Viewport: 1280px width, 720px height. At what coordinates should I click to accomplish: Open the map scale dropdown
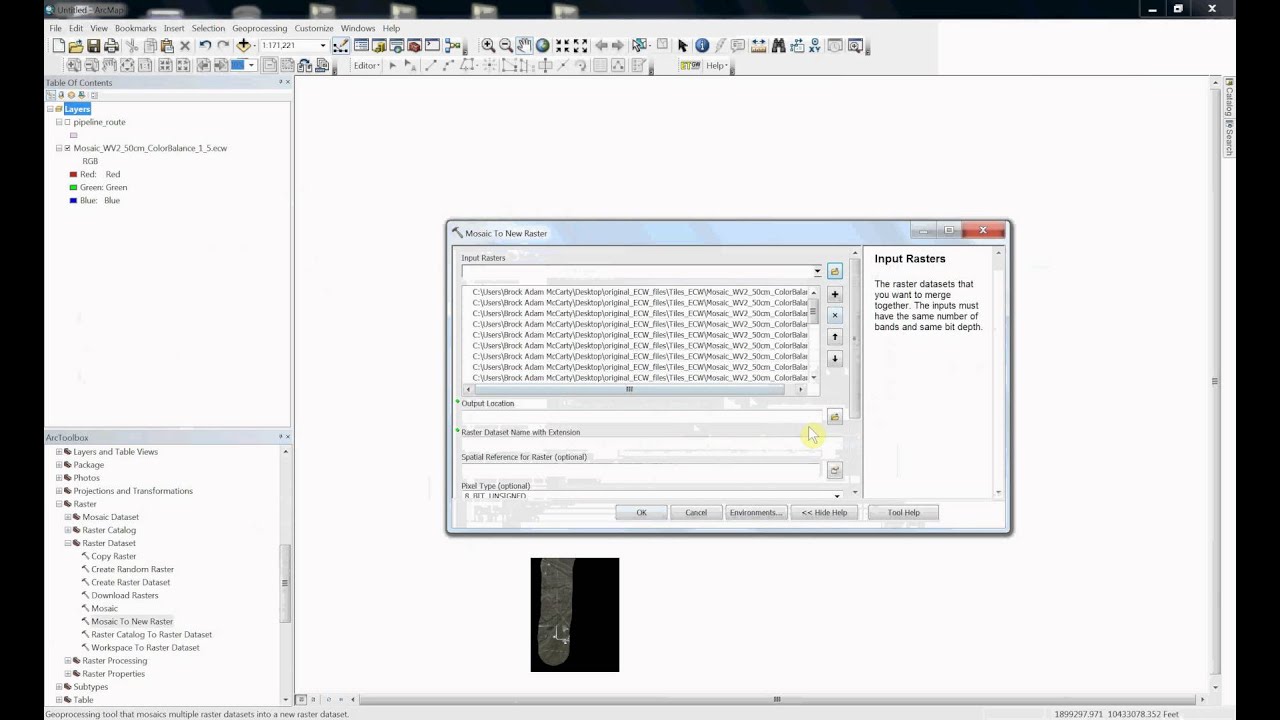323,46
